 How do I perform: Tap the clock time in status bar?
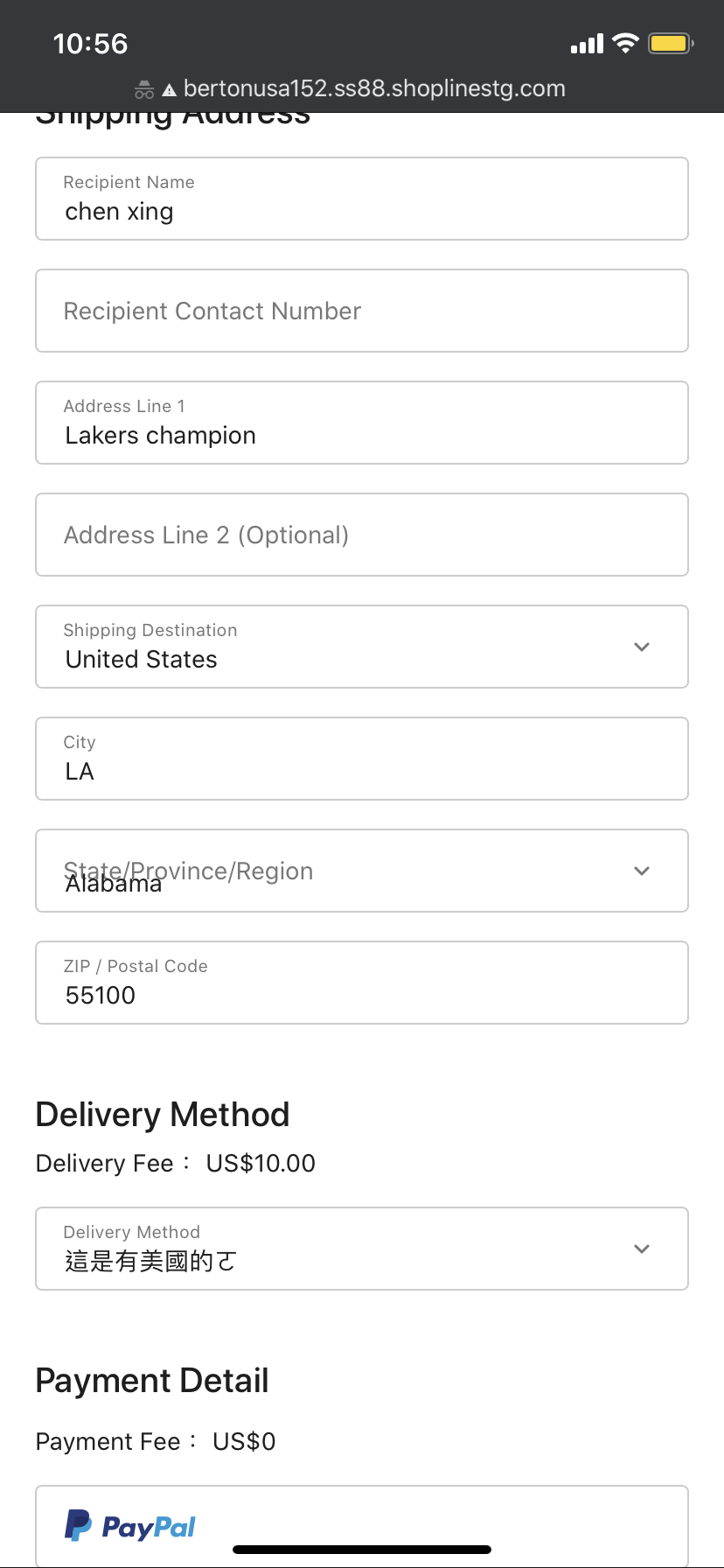(90, 44)
